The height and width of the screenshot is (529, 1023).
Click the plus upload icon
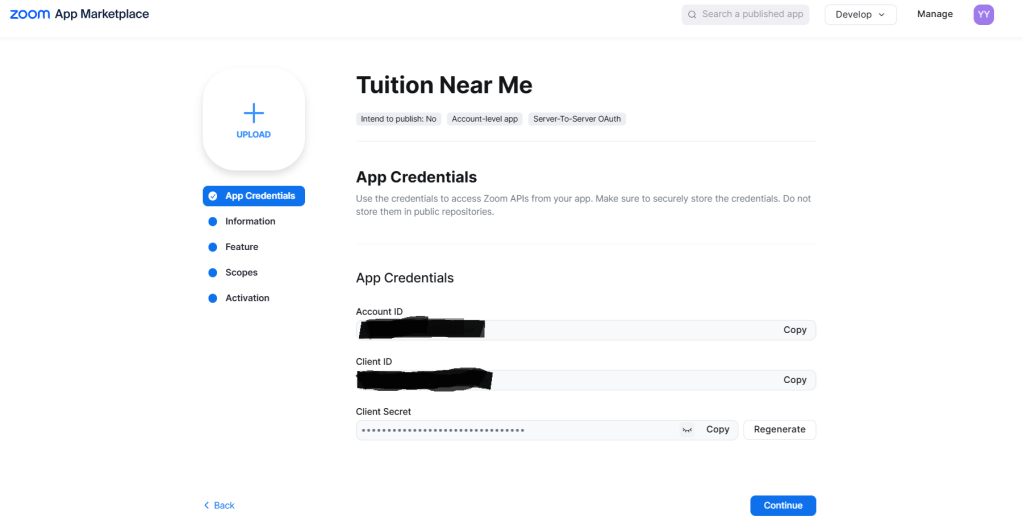(254, 113)
